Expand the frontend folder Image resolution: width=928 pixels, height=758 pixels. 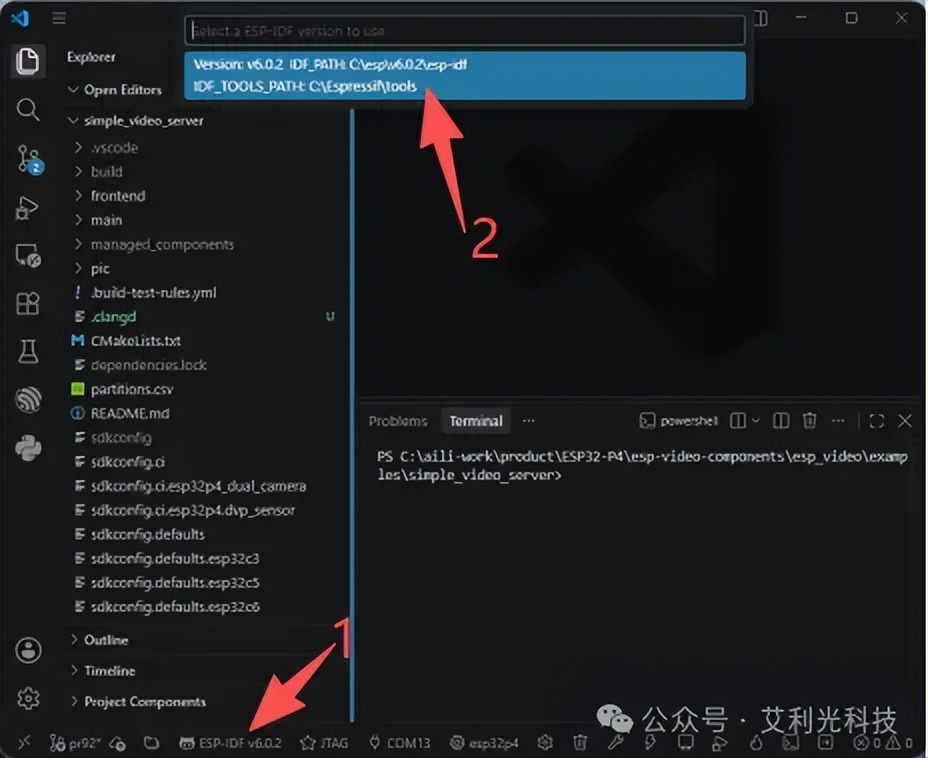(117, 196)
